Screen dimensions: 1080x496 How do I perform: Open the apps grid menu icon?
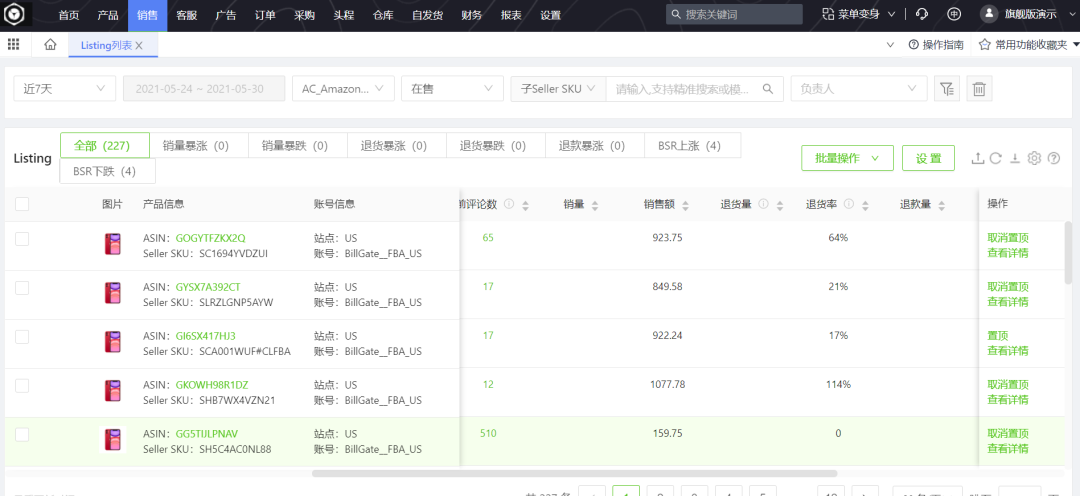tap(14, 45)
